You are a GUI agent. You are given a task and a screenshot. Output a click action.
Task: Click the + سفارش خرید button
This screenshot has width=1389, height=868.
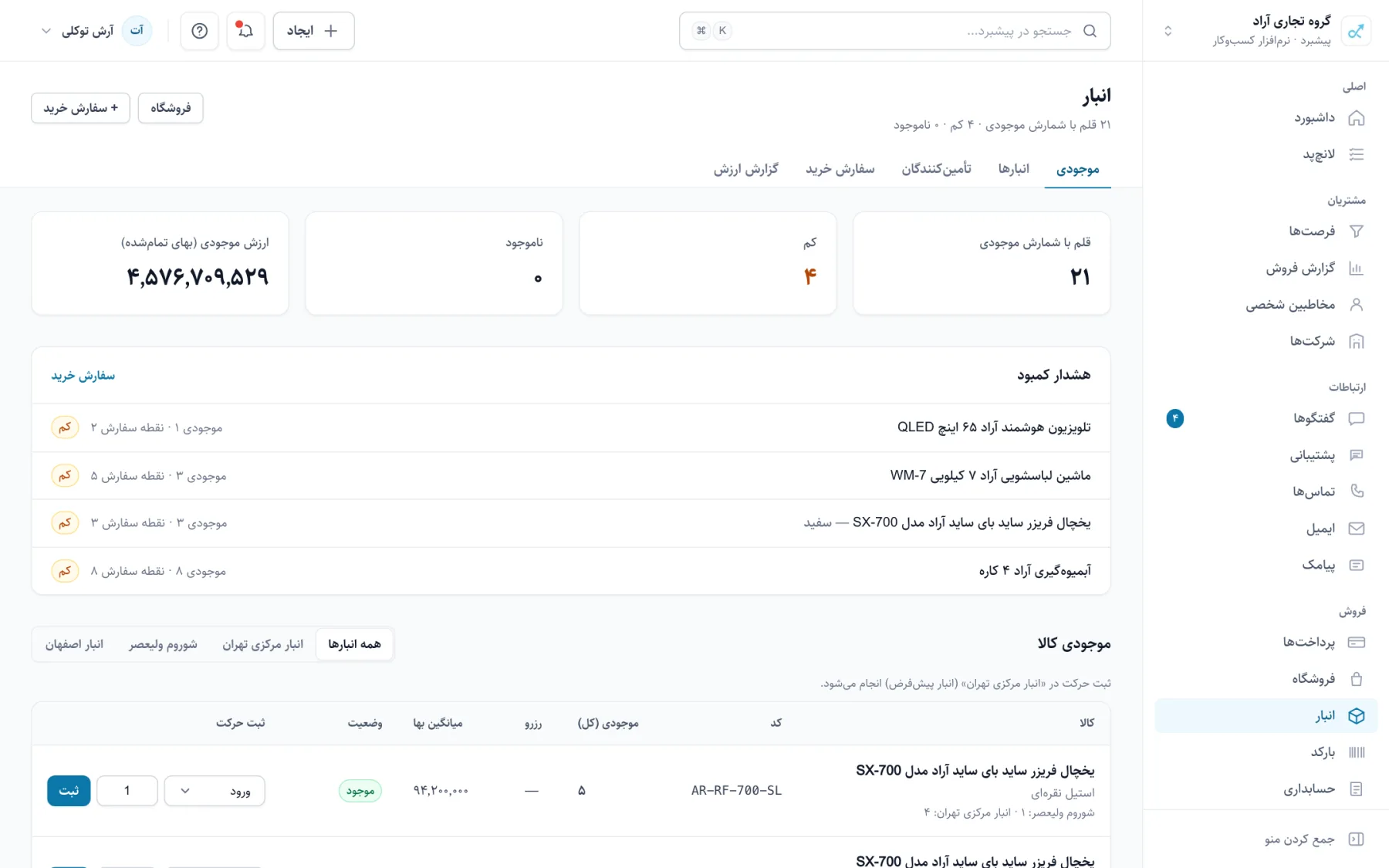tap(80, 108)
